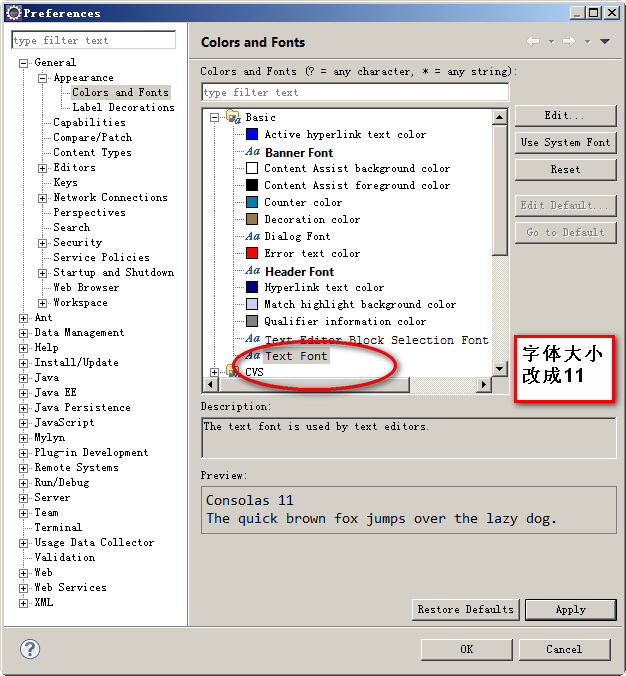626x676 pixels.
Task: Open the view menu dropdown arrow
Action: coord(604,41)
